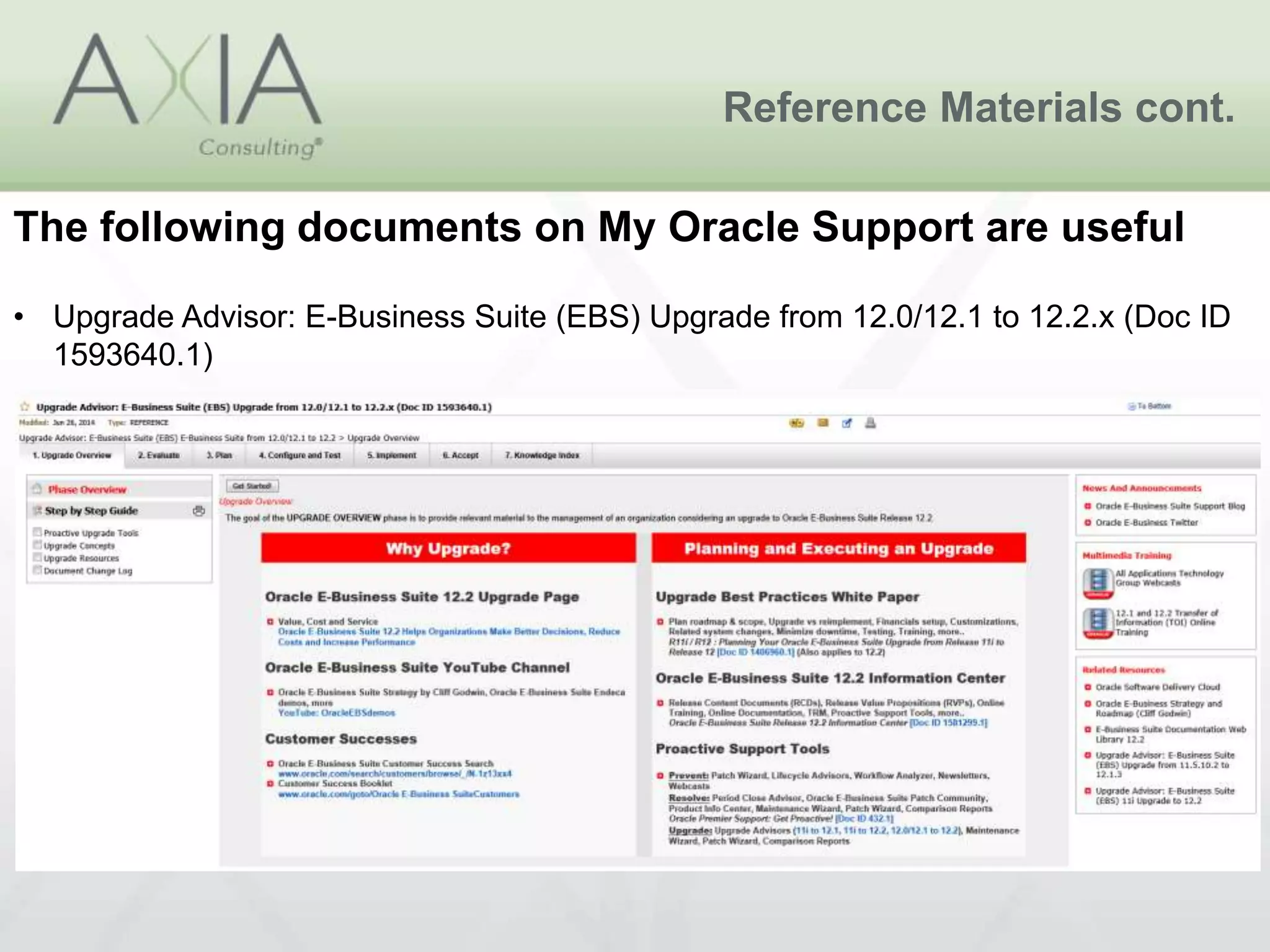1270x952 pixels.
Task: Select the 7. Knowledge Index tab
Action: [542, 456]
